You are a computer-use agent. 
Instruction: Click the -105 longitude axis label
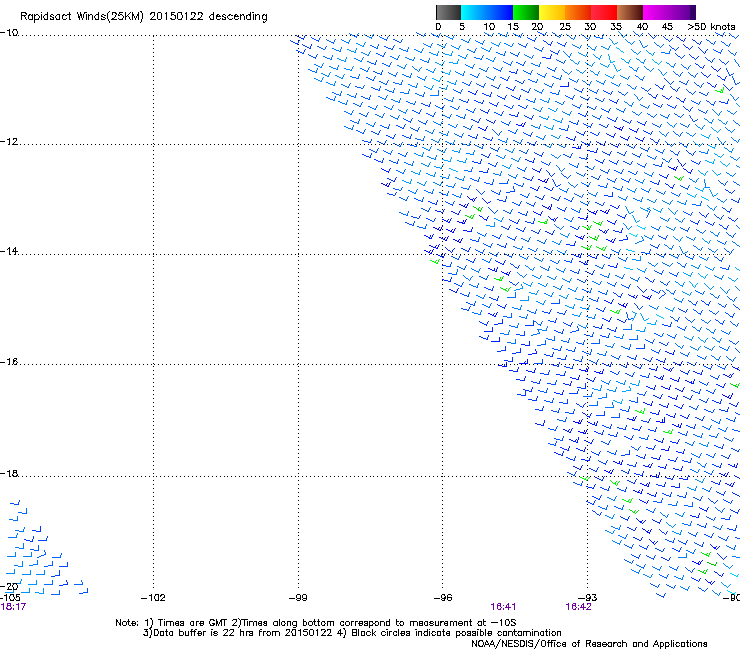click(10, 598)
